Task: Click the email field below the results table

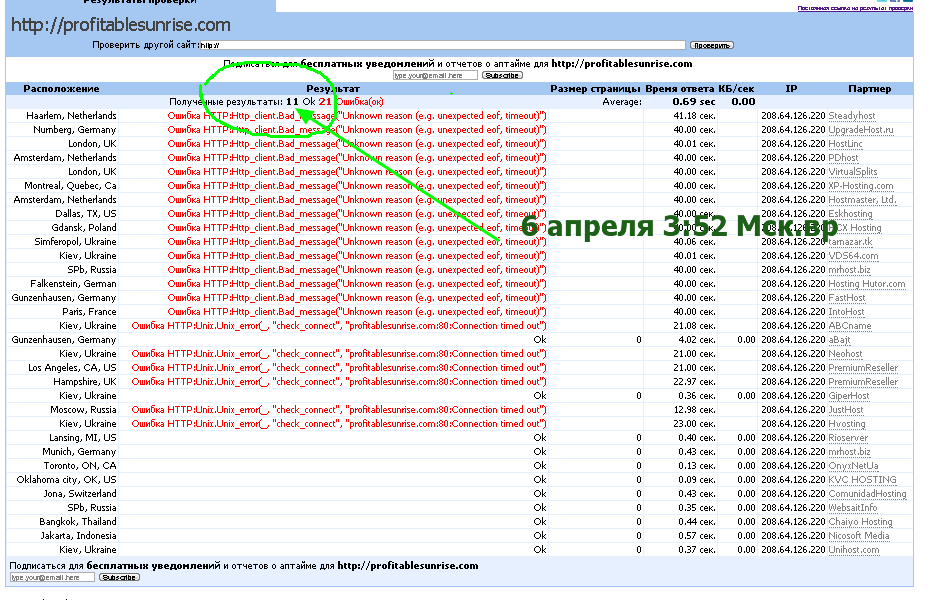Action: tap(53, 577)
